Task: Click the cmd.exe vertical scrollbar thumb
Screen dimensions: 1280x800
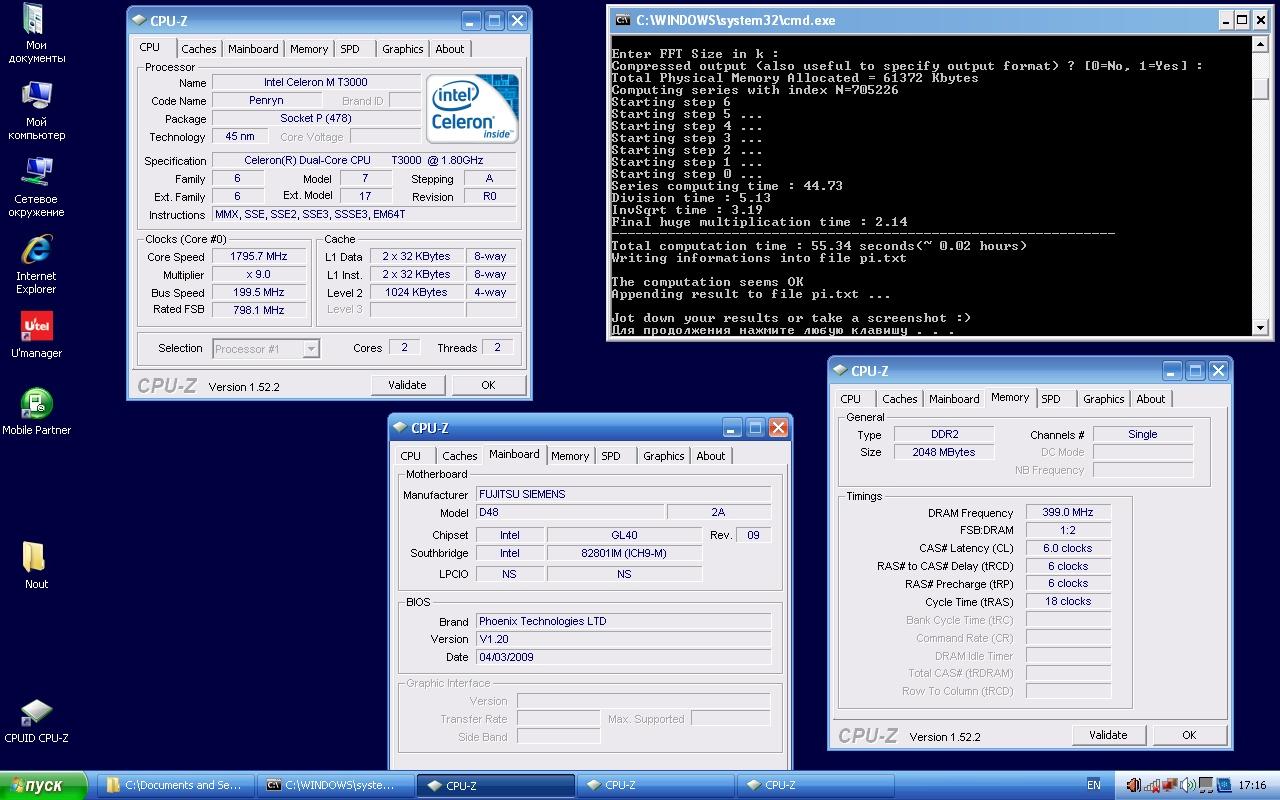Action: coord(1260,89)
